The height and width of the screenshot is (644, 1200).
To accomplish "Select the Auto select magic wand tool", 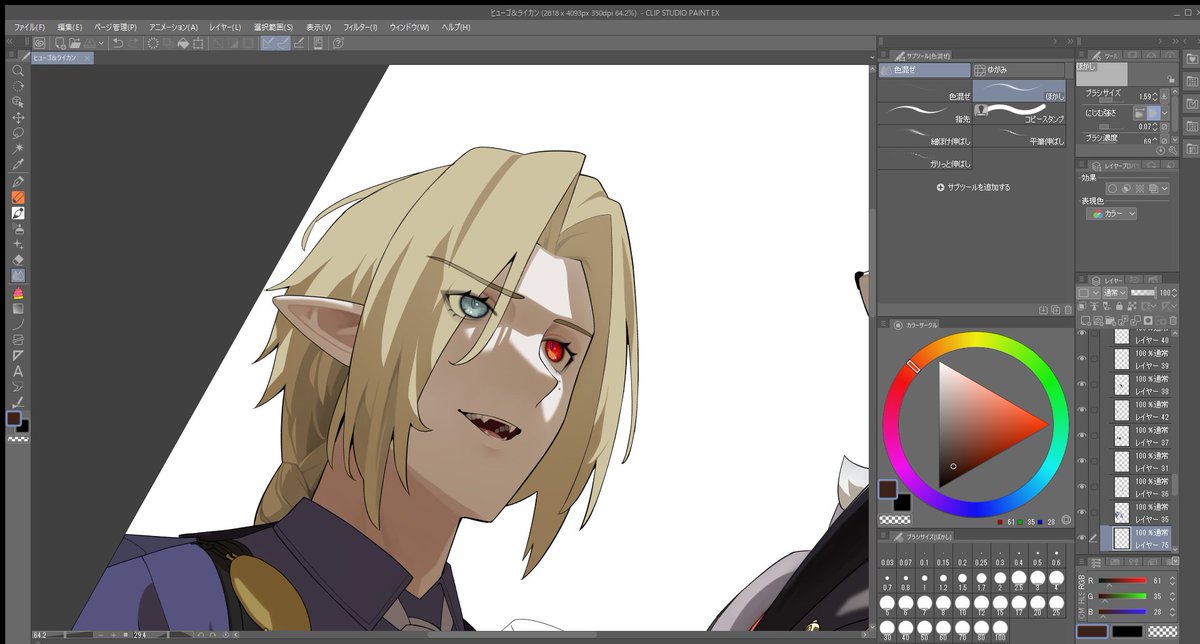I will 18,147.
